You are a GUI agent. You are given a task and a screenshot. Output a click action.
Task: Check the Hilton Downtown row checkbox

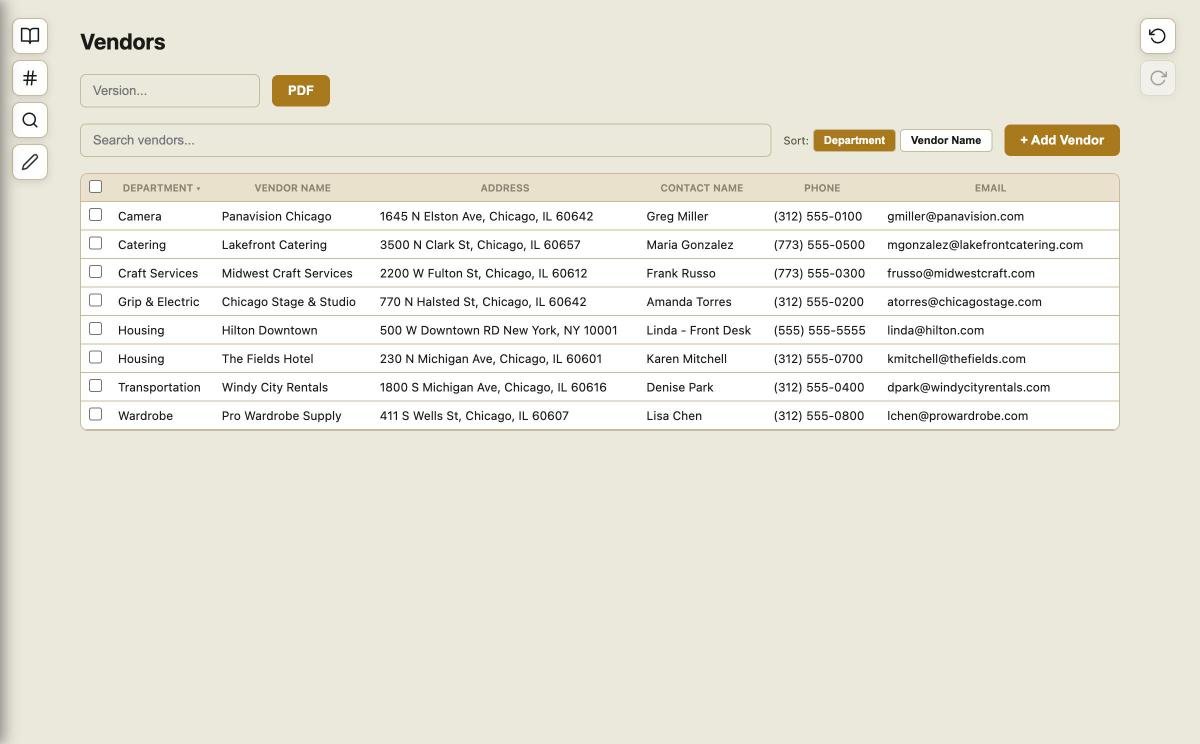96,329
